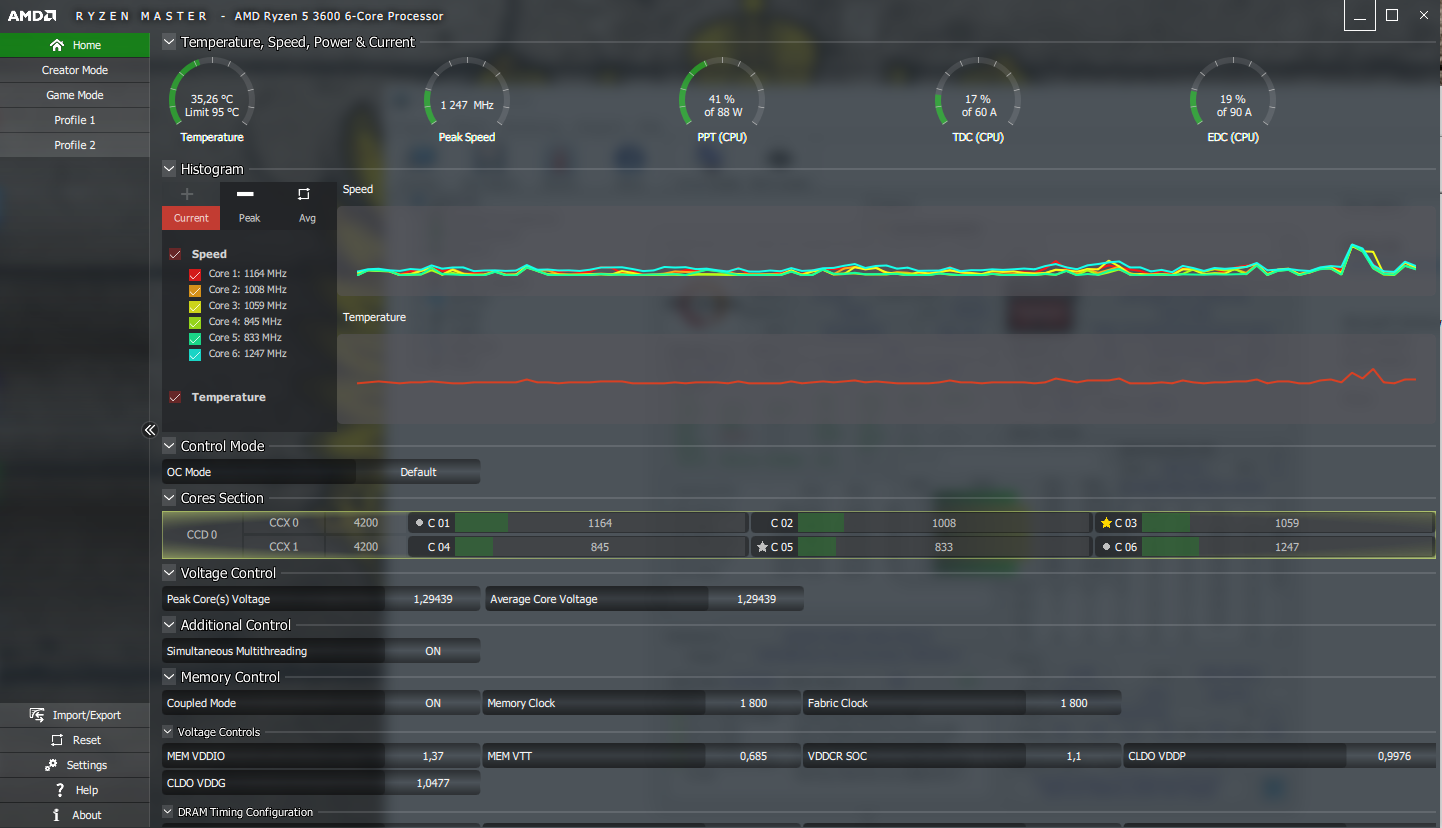Click the CCX 0 value 4200
The height and width of the screenshot is (828, 1442).
366,523
